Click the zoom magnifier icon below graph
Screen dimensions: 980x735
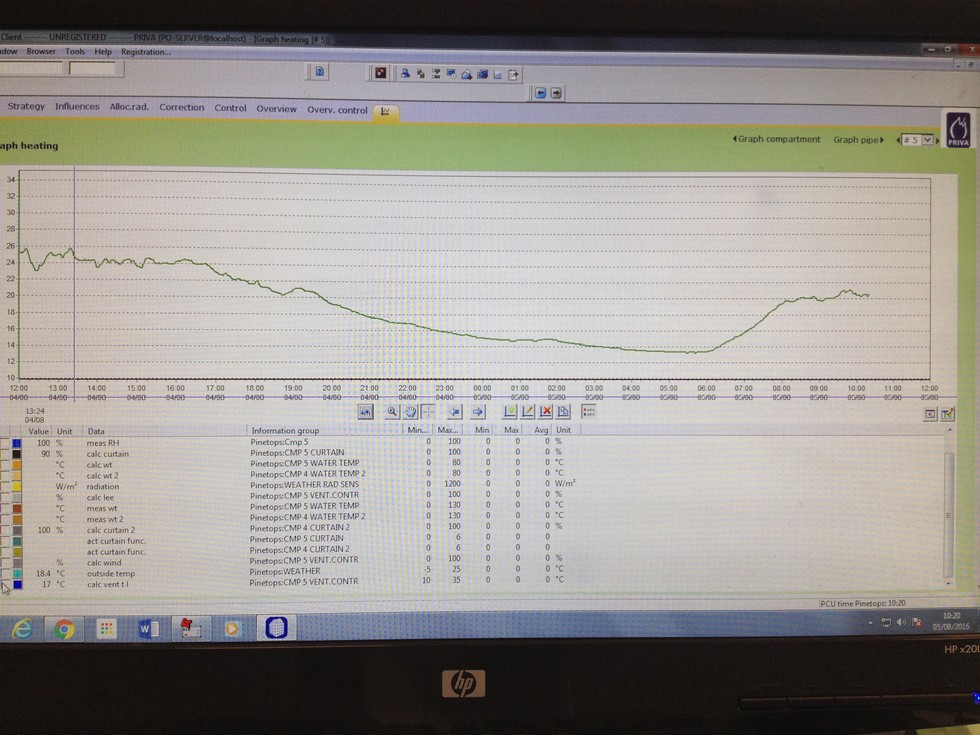coord(392,411)
